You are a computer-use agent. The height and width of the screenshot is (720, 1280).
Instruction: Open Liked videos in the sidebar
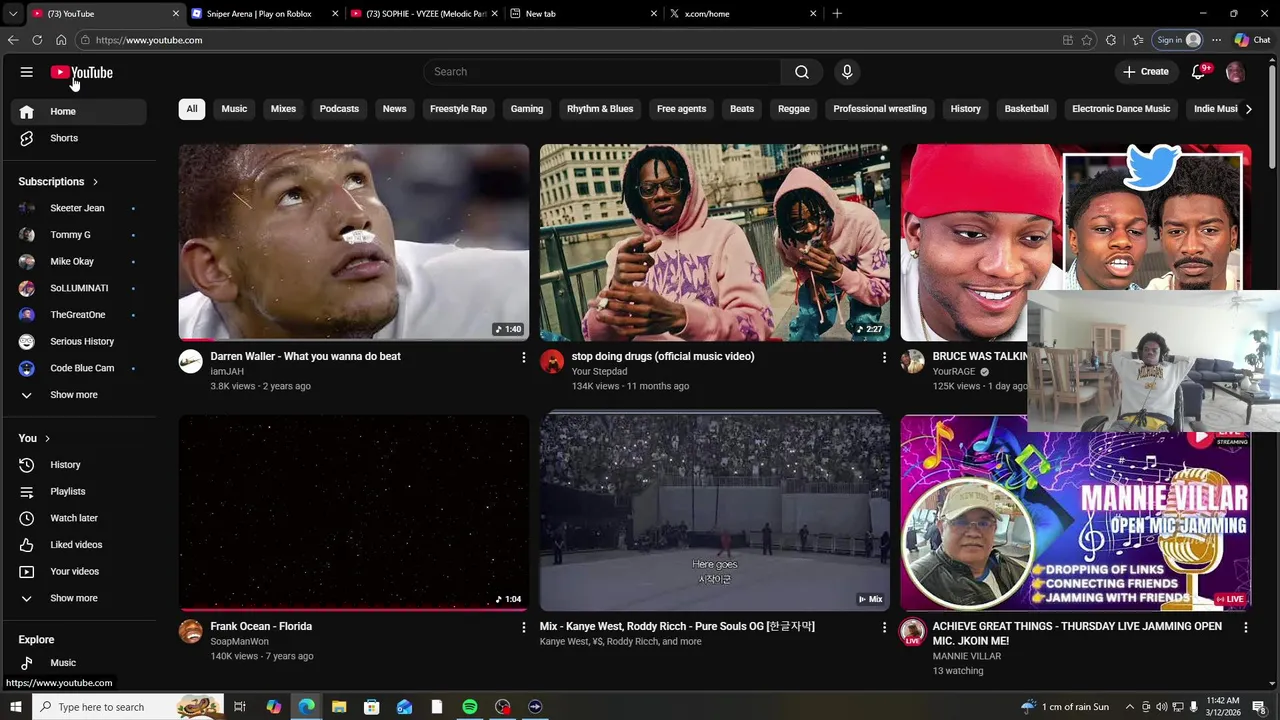coord(78,545)
